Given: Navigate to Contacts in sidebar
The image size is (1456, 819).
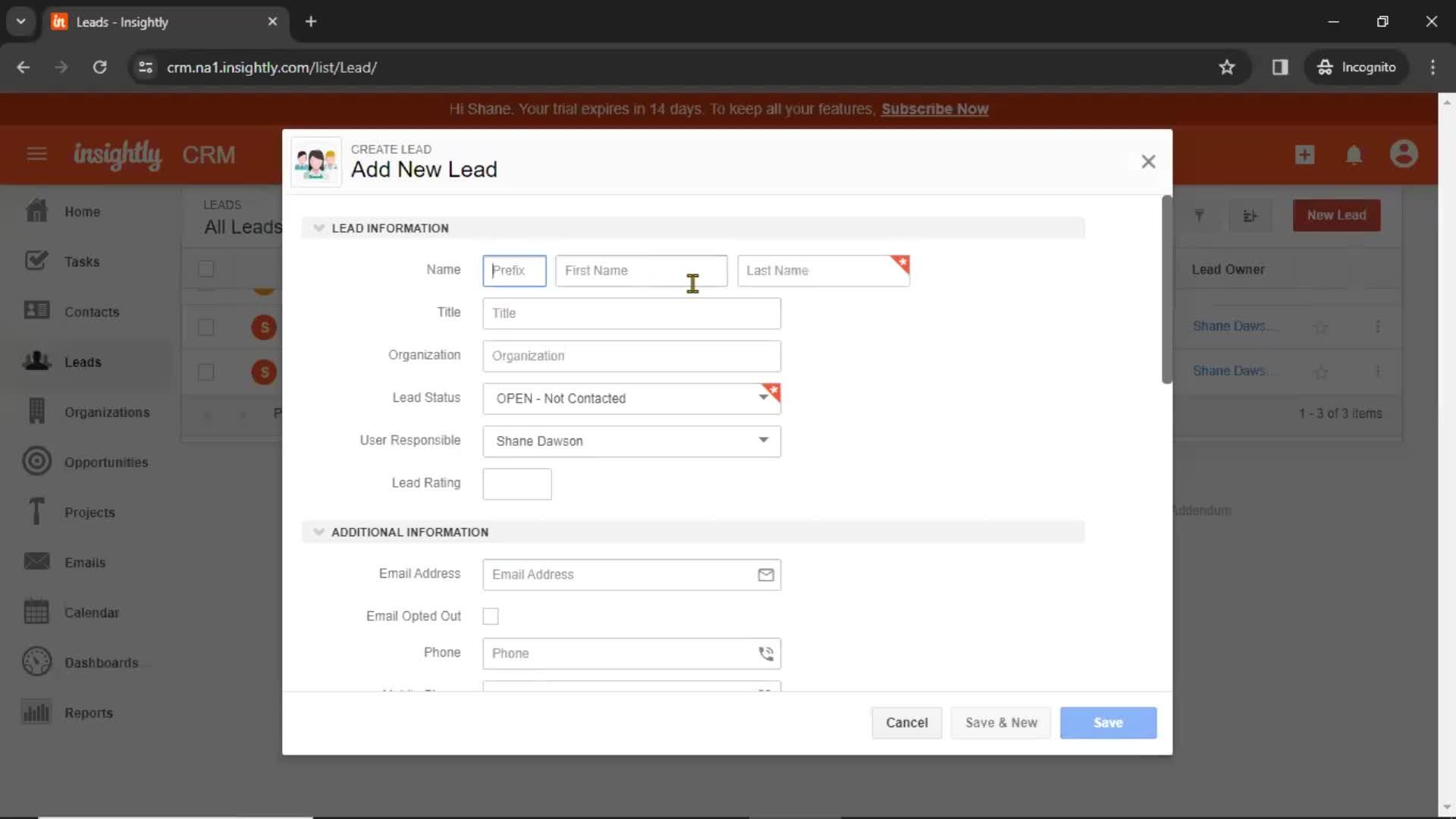Looking at the screenshot, I should point(91,311).
